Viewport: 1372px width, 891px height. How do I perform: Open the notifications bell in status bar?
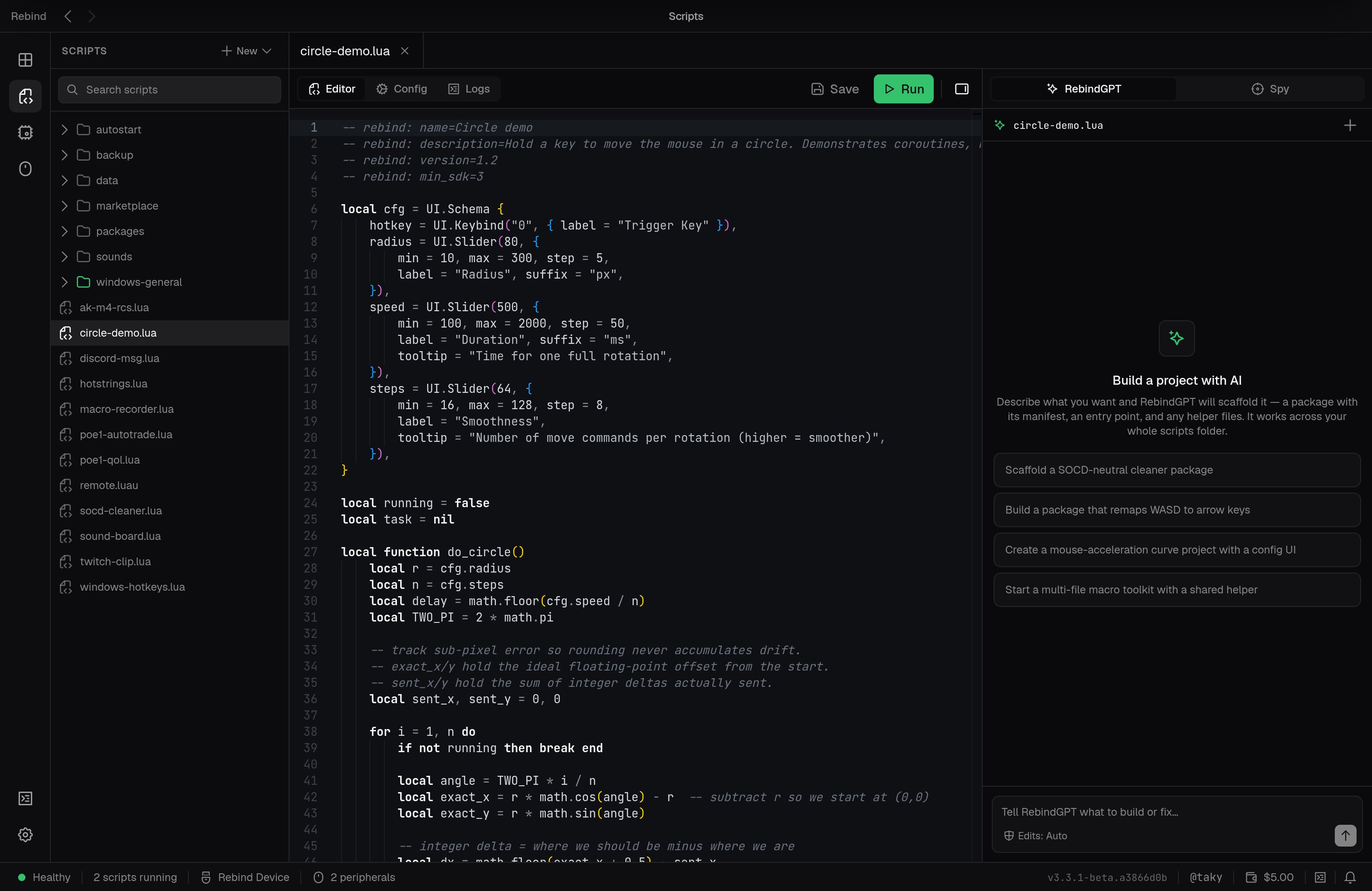point(1350,877)
